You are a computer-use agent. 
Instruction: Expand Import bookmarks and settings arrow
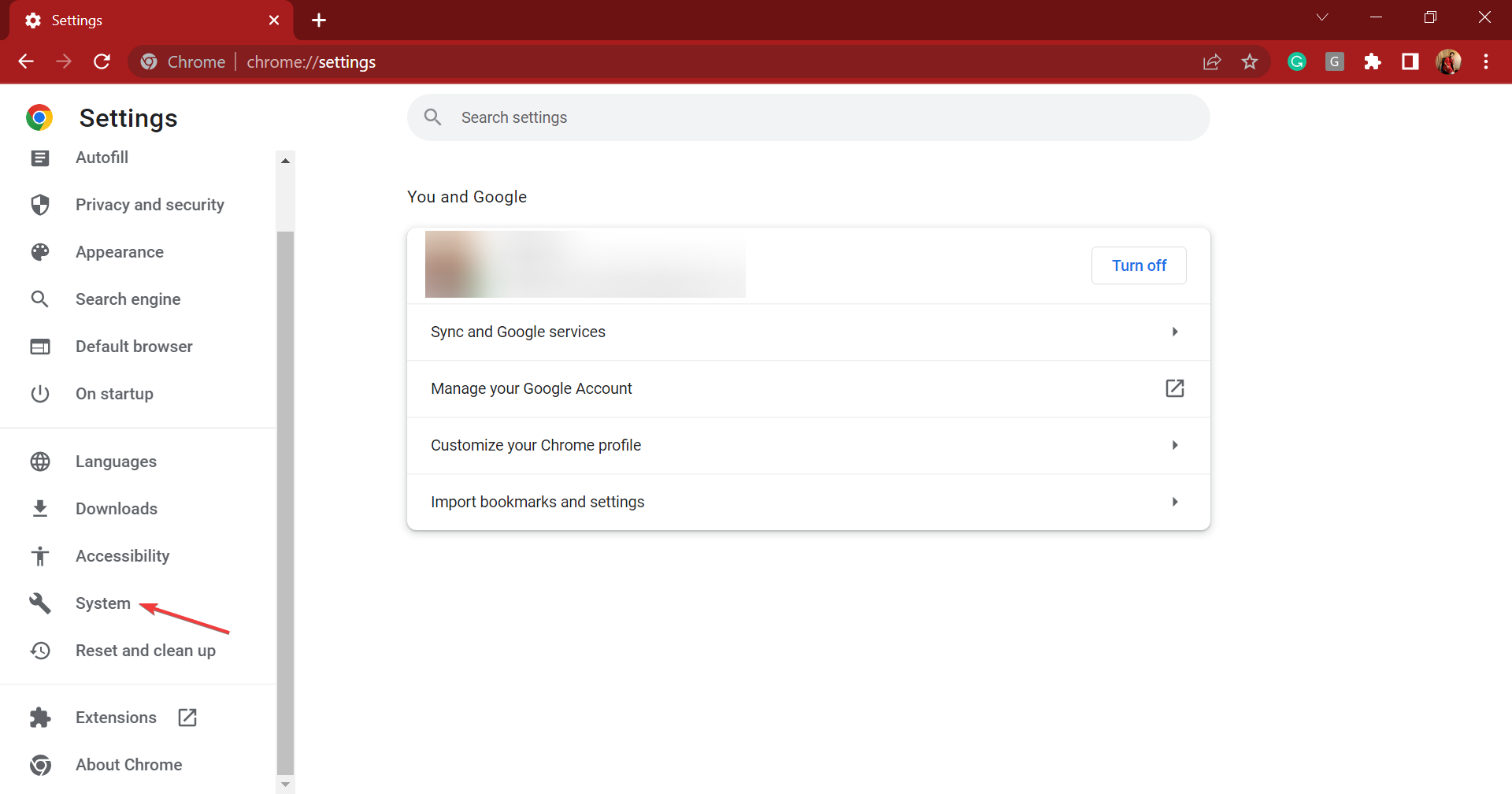1175,502
